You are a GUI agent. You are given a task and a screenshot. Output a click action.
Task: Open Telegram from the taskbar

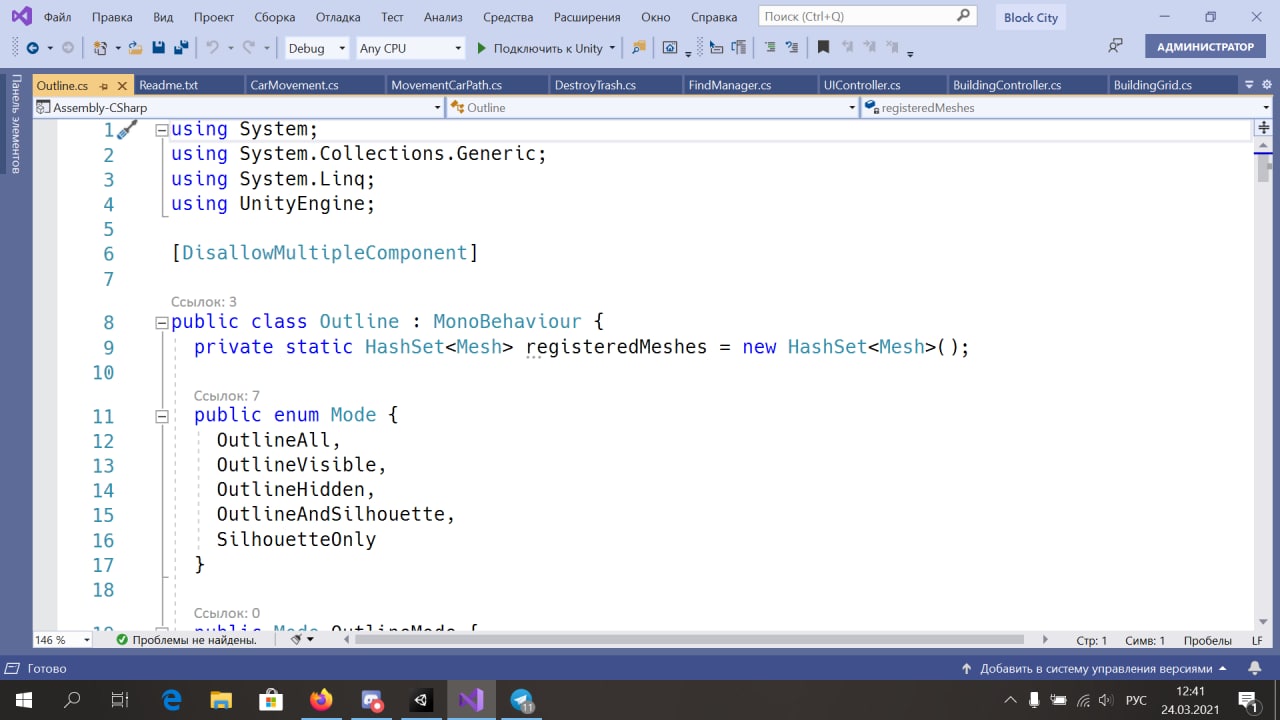tap(521, 700)
